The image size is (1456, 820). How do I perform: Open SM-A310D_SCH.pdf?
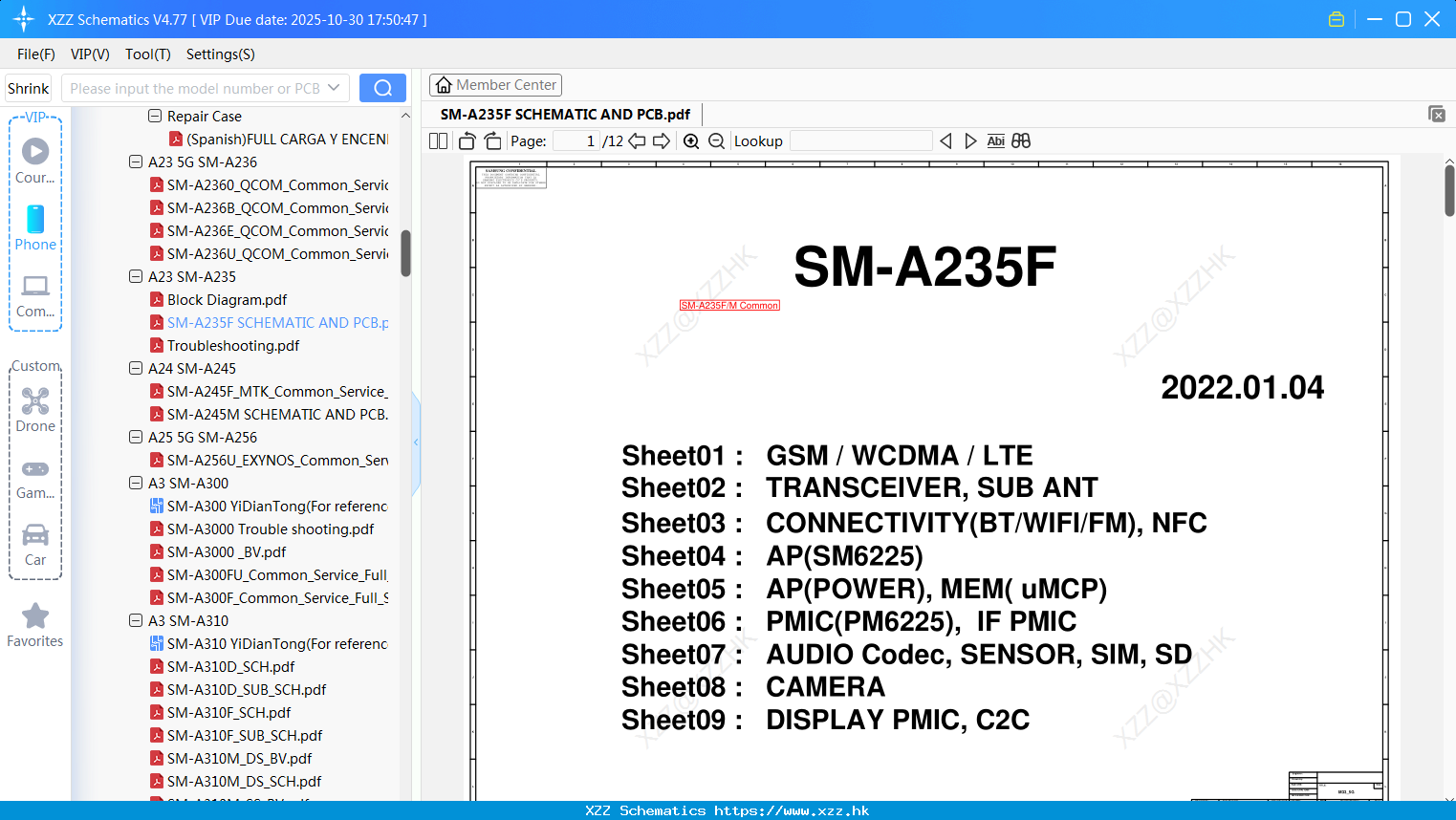coord(230,666)
